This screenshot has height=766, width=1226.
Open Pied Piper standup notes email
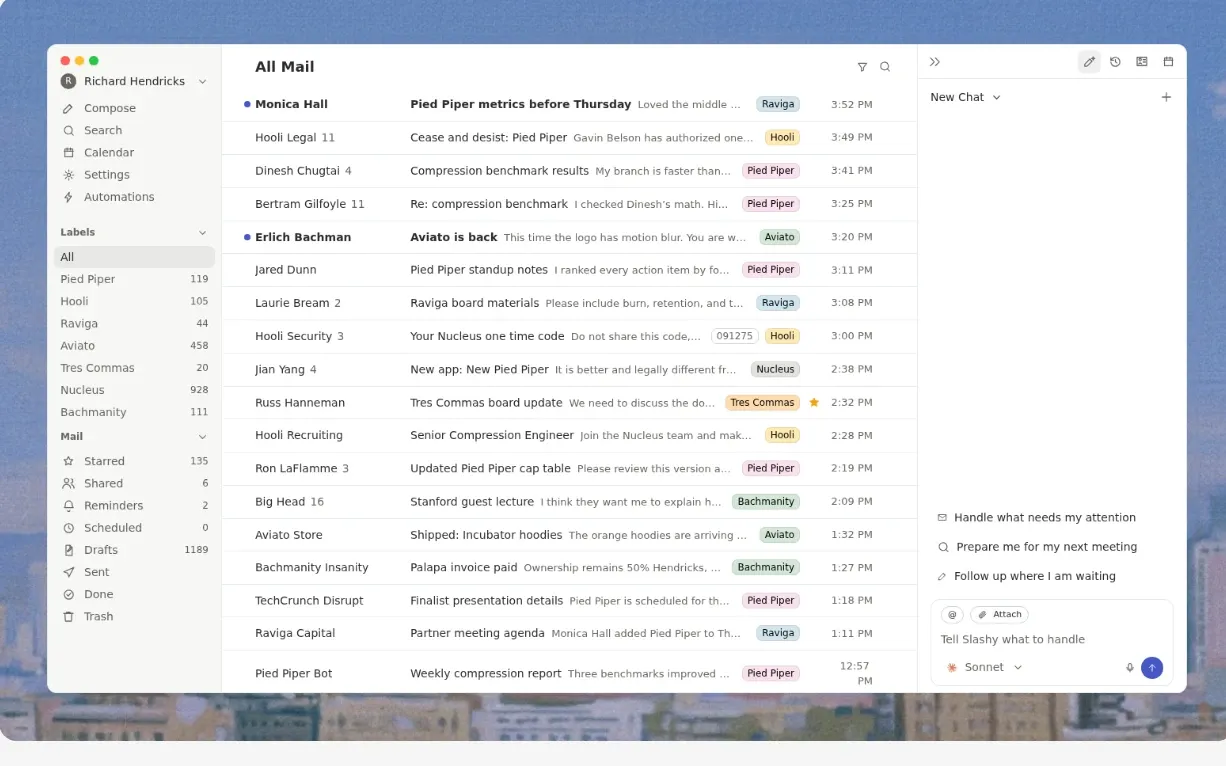(569, 270)
